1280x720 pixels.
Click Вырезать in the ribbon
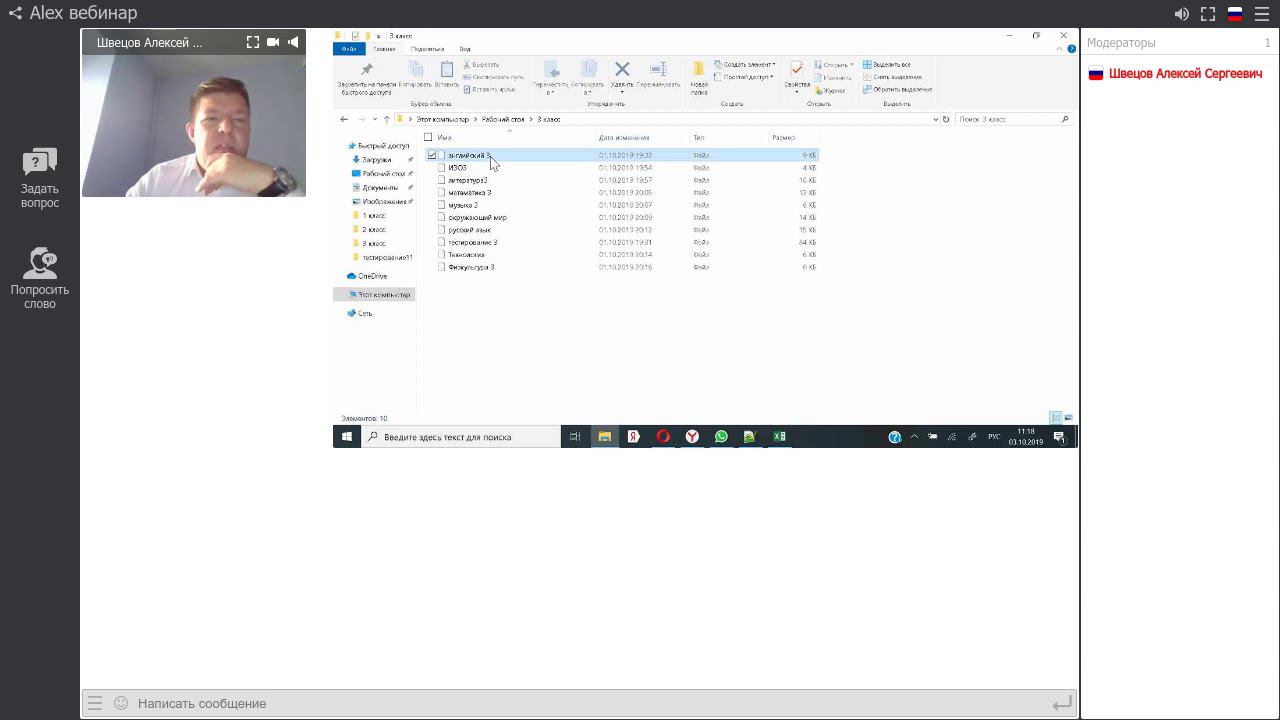tap(481, 65)
